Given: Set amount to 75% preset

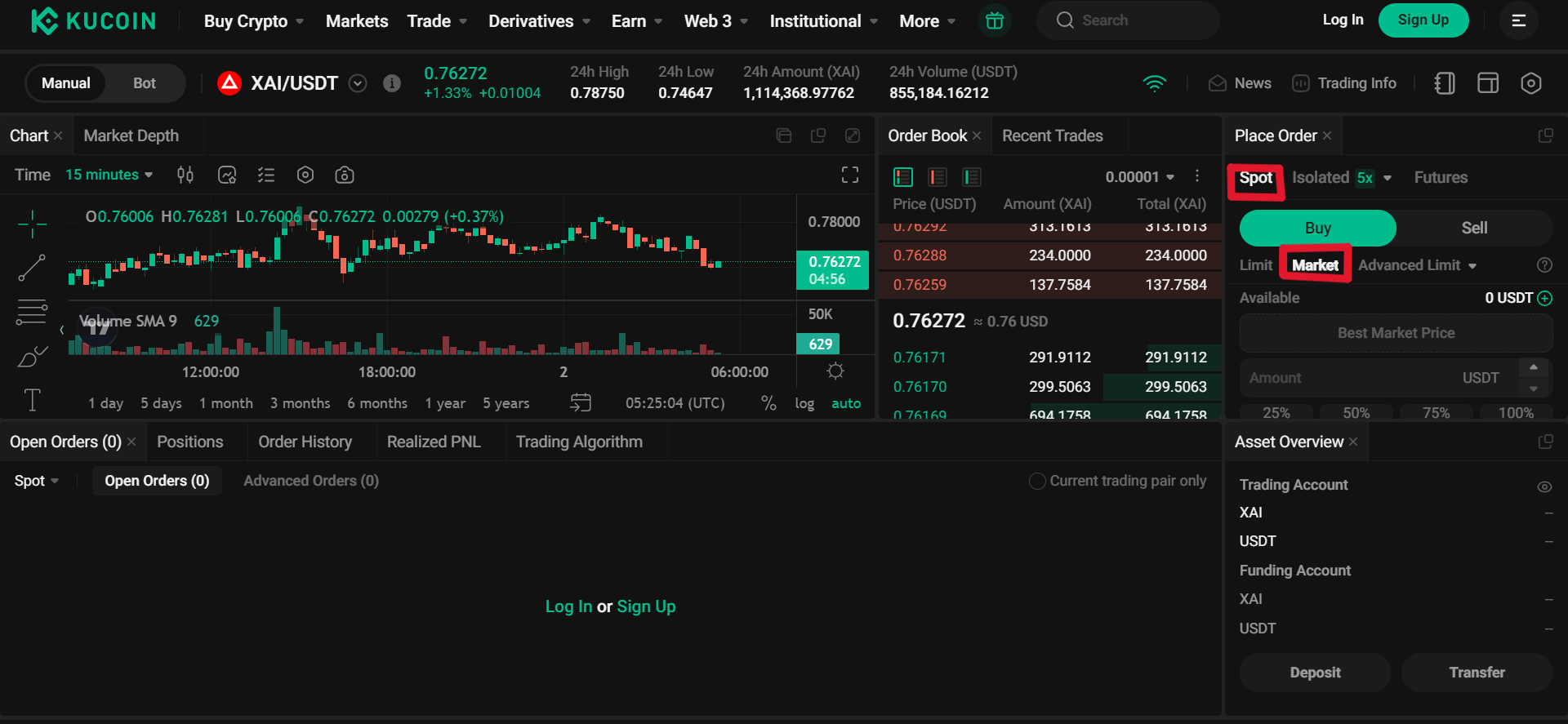Looking at the screenshot, I should coord(1437,412).
